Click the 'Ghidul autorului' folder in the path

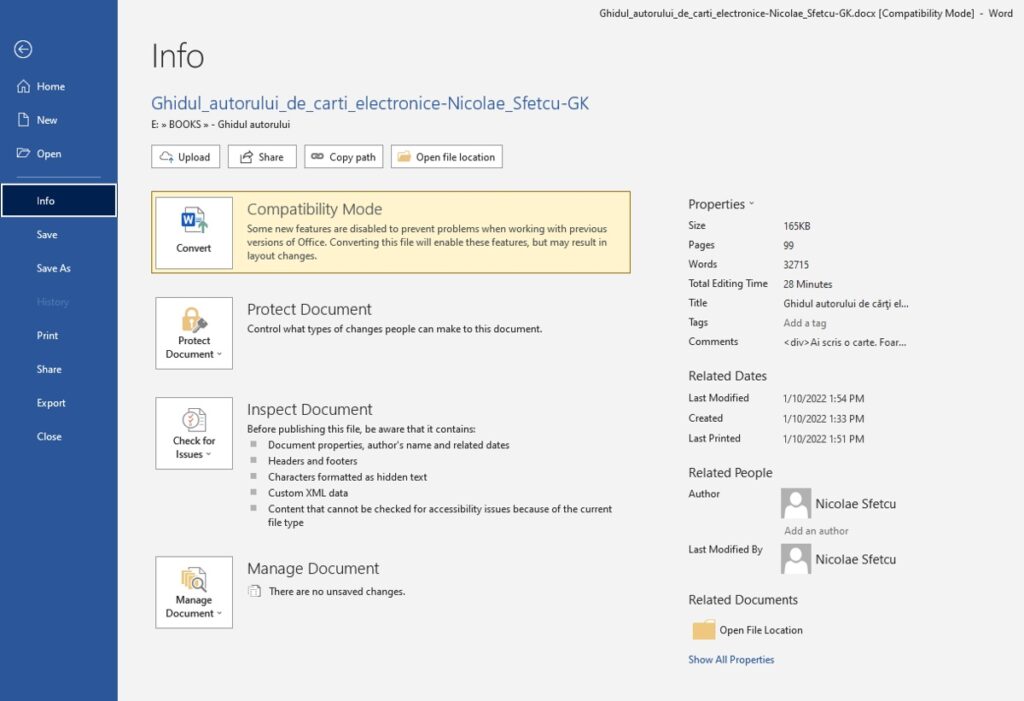253,124
